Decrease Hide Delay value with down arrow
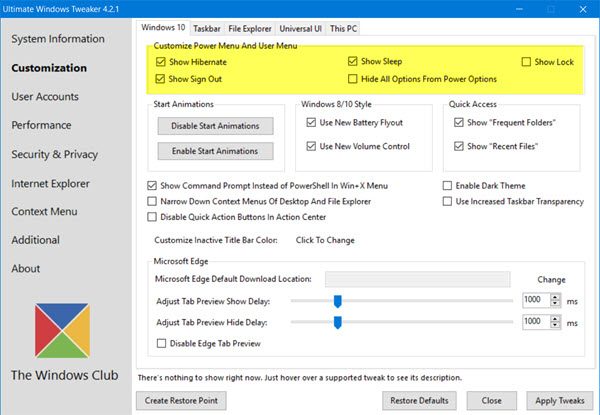 pyautogui.click(x=555, y=325)
